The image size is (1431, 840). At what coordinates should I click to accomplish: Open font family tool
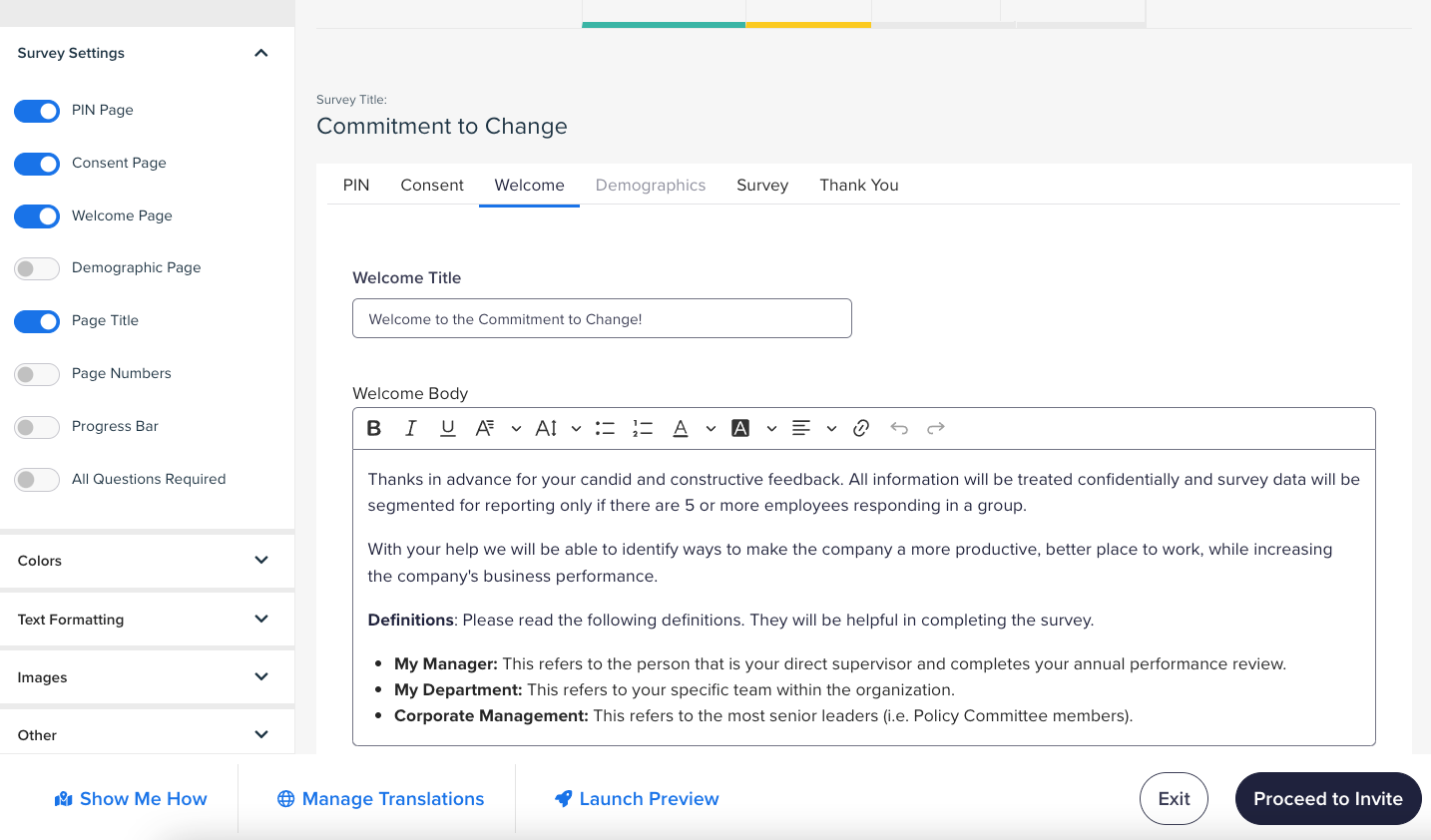485,428
